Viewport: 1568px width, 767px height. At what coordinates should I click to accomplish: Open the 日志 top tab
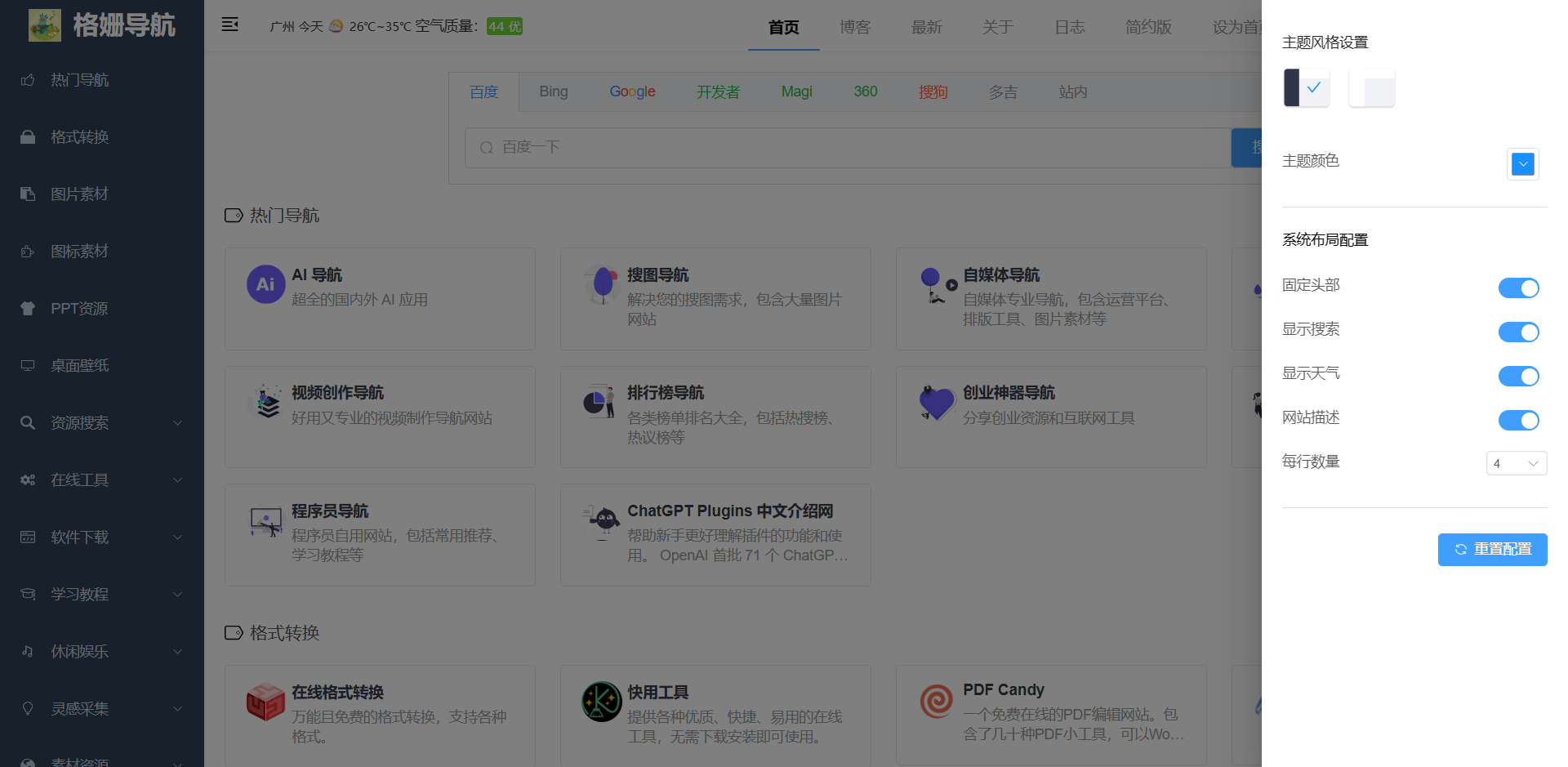(x=1070, y=27)
